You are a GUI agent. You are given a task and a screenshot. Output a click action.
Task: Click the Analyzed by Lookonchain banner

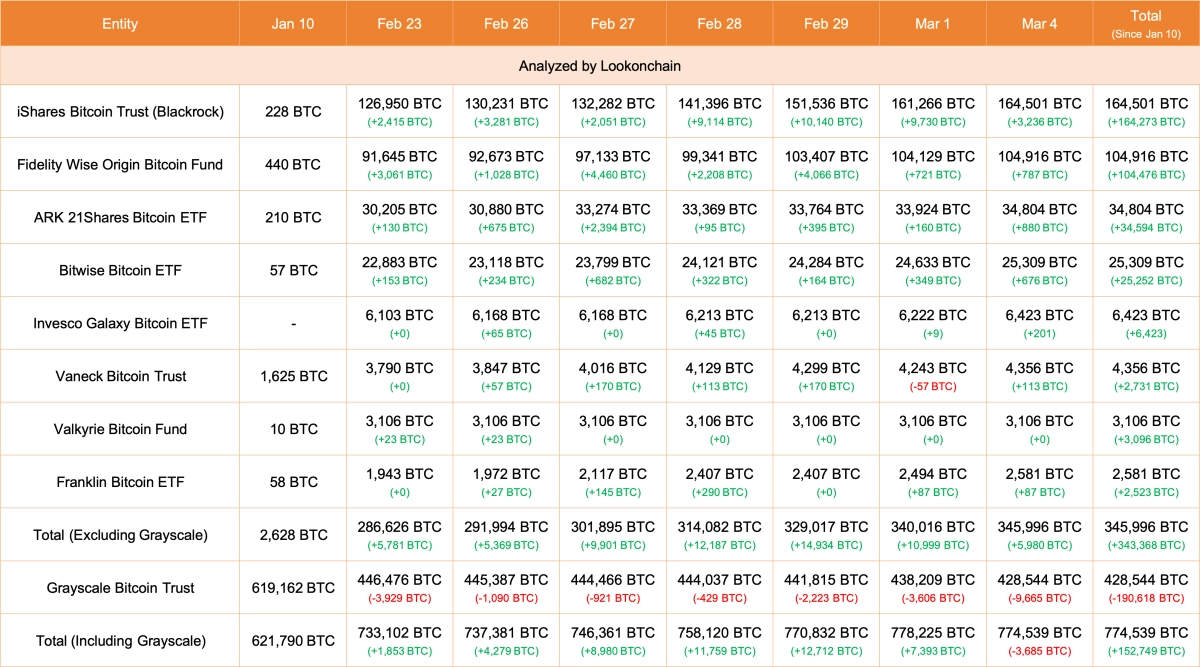pos(600,65)
